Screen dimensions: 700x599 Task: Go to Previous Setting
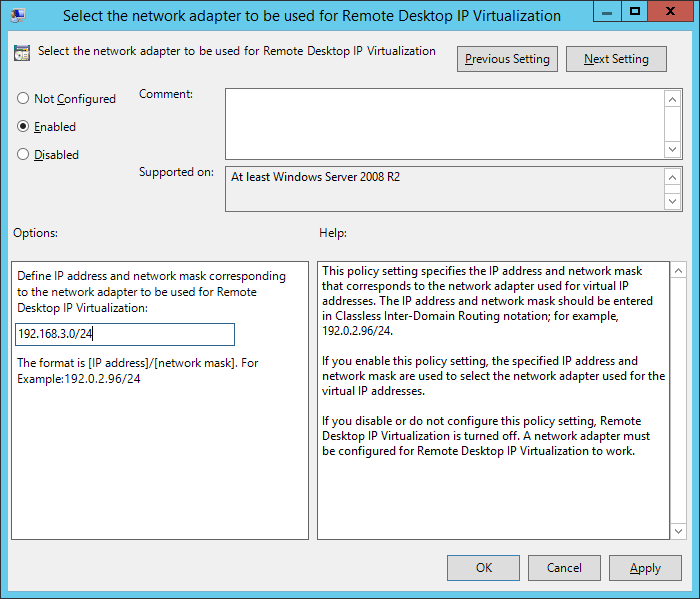tap(507, 59)
